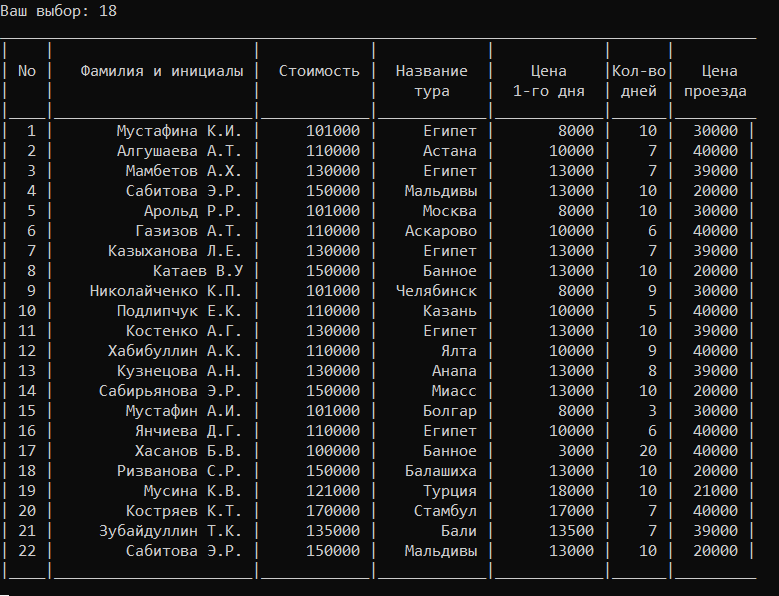The width and height of the screenshot is (779, 596).
Task: Select the name 'Алгушаева А.Т.'
Action: coord(179,150)
